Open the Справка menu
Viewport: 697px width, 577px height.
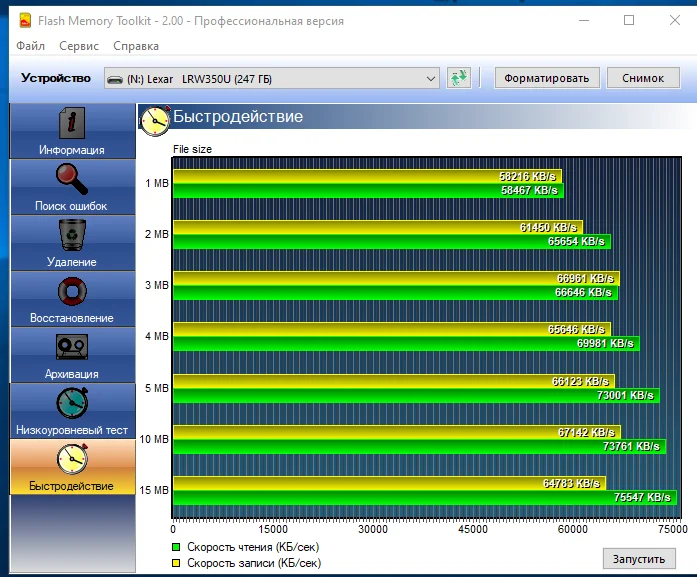136,46
